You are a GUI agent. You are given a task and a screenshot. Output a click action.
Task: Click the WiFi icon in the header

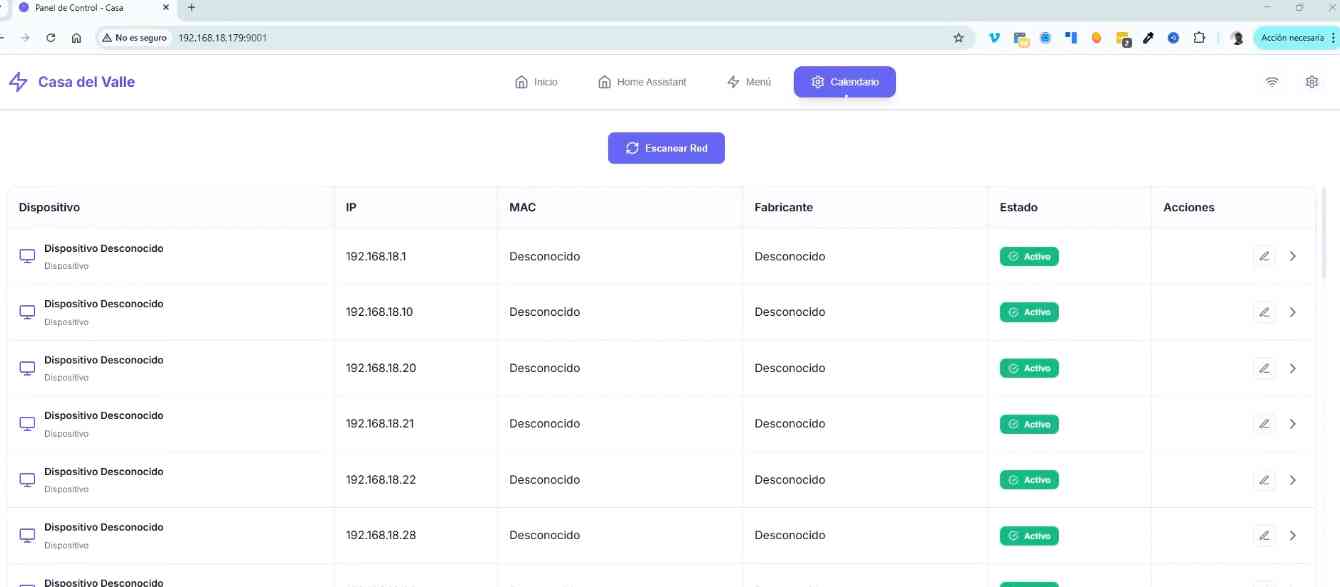1272,82
